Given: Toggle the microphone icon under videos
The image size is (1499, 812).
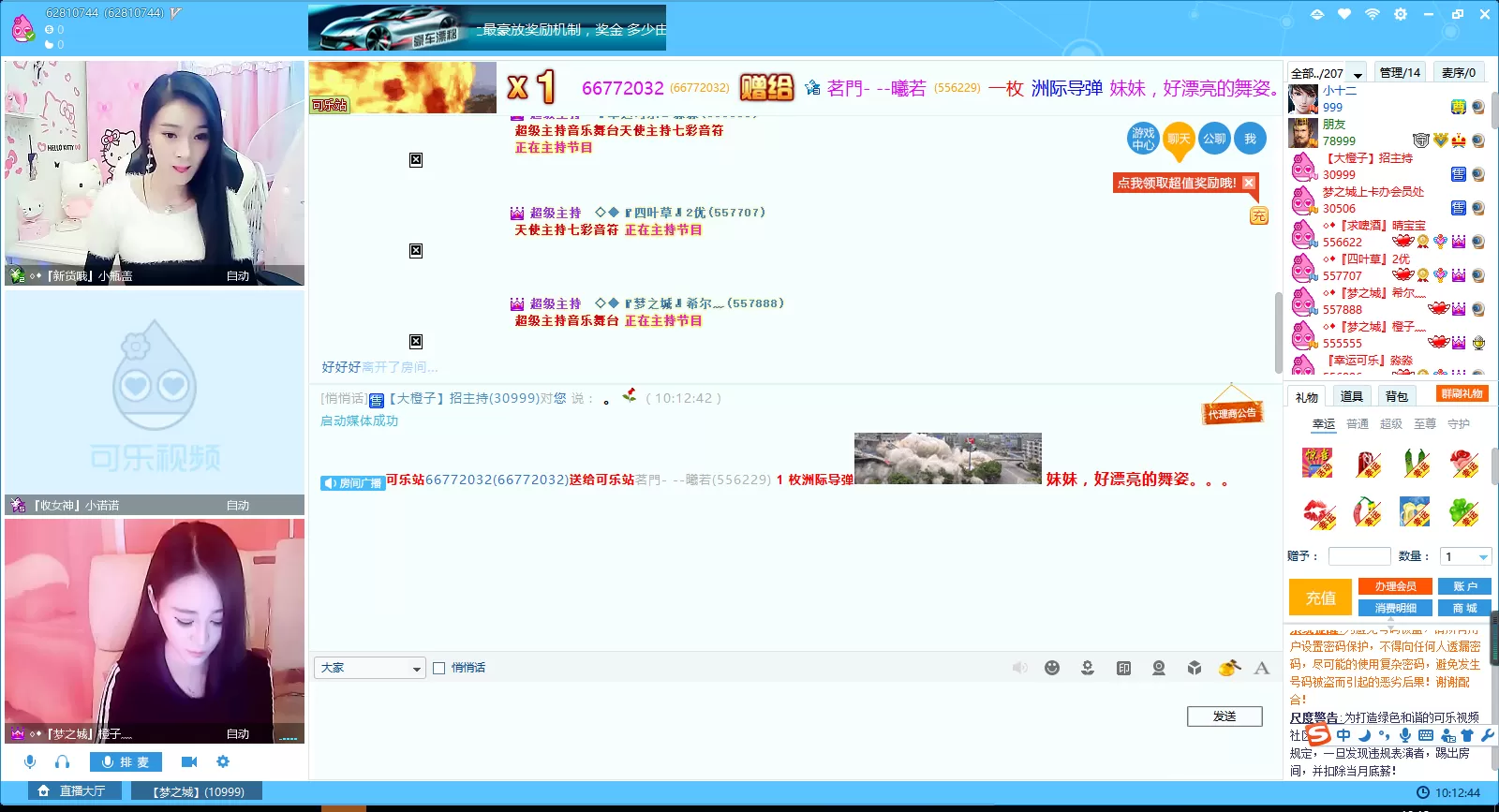Looking at the screenshot, I should click(x=30, y=761).
